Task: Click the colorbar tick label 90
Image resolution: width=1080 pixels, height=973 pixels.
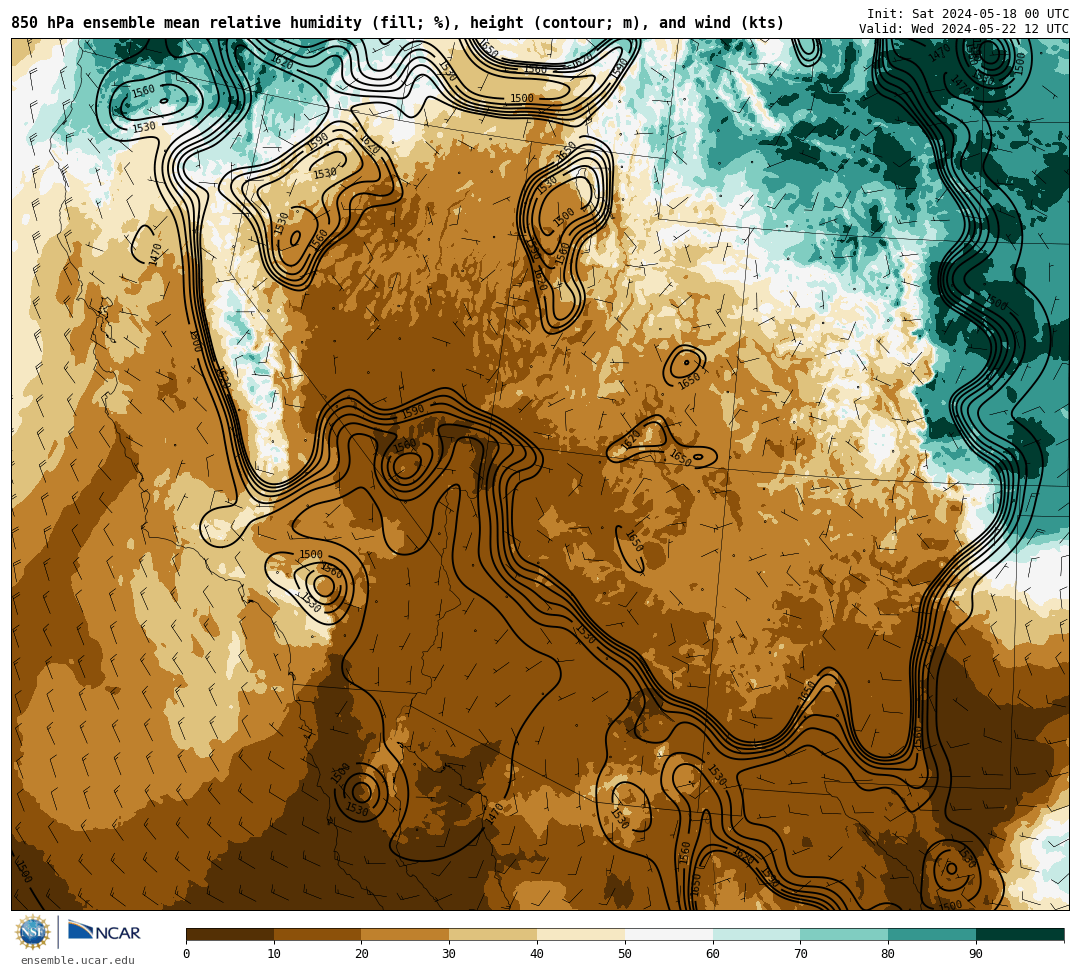Action: click(976, 954)
